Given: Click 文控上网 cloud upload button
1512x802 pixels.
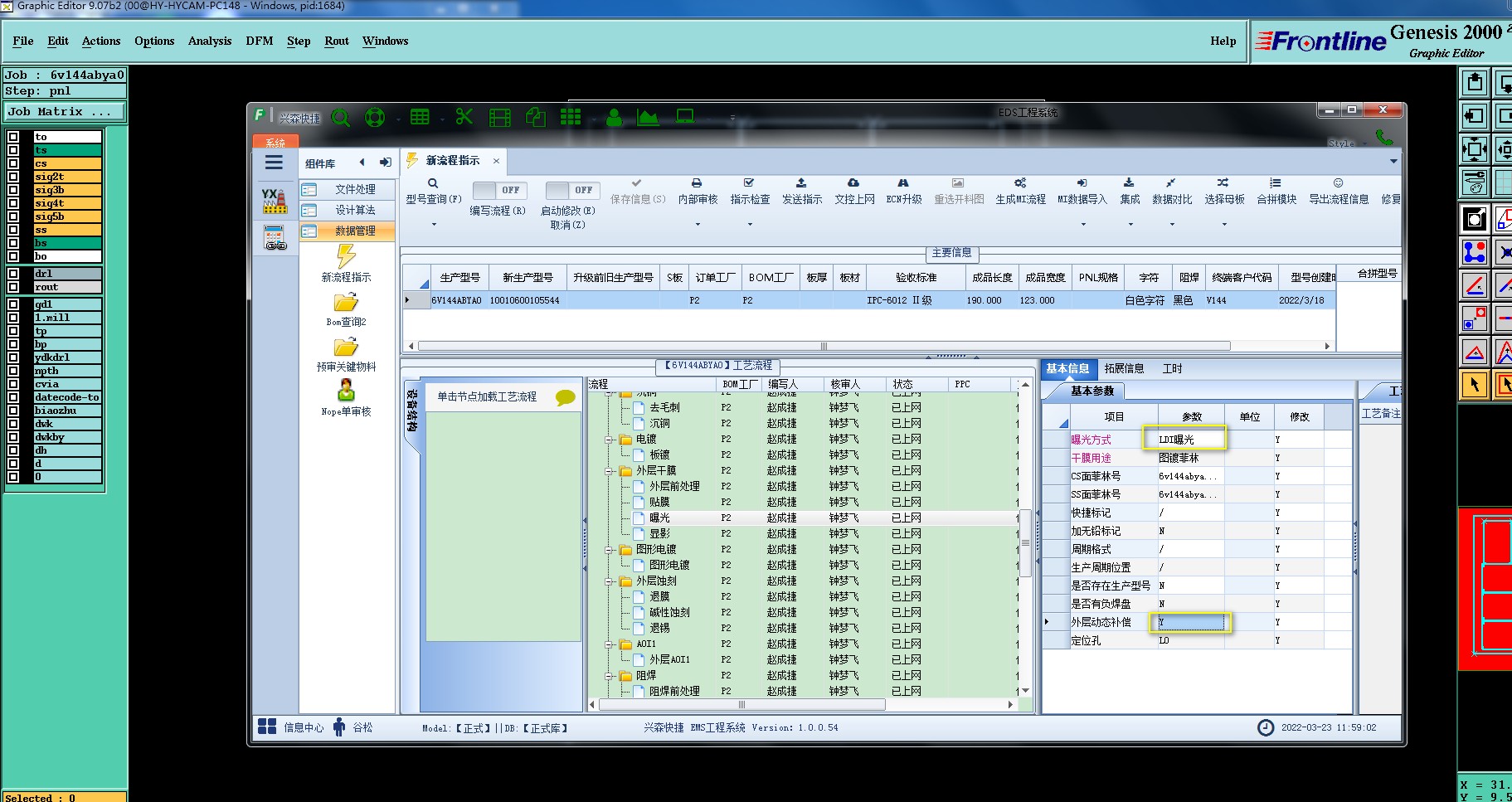Looking at the screenshot, I should click(x=854, y=192).
